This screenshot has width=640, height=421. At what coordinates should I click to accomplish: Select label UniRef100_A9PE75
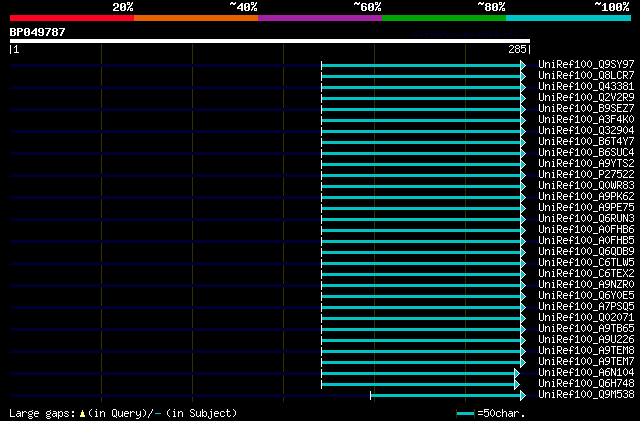586,208
